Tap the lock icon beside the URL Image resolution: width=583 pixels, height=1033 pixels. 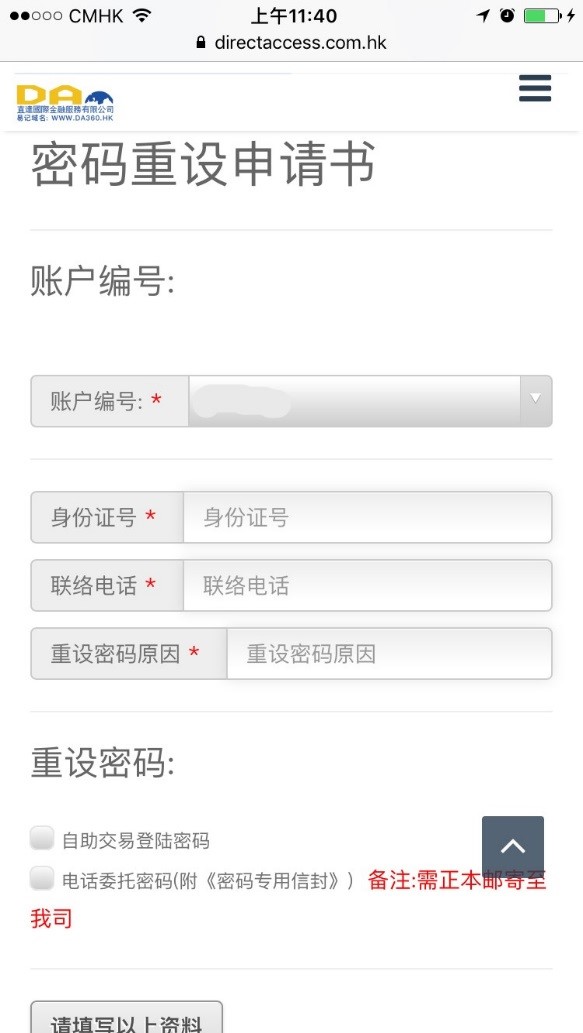pyautogui.click(x=201, y=43)
